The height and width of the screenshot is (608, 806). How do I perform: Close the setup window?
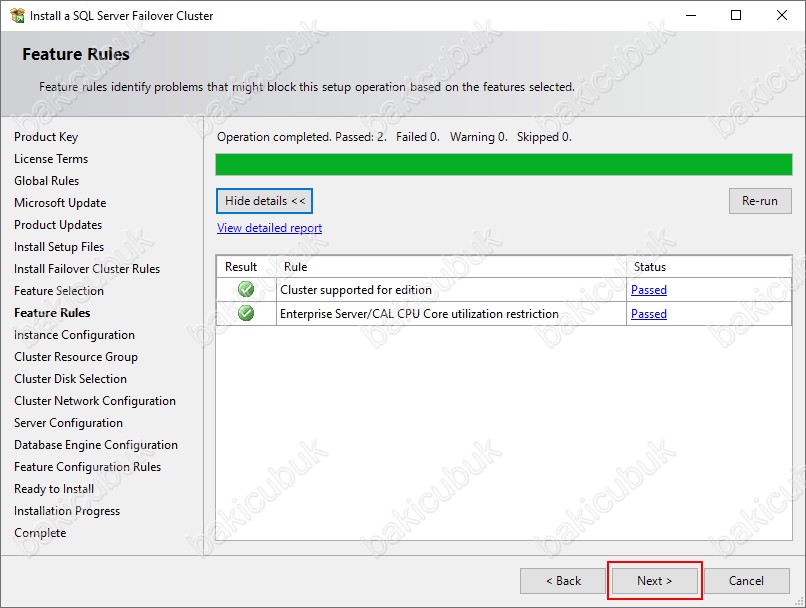(782, 15)
